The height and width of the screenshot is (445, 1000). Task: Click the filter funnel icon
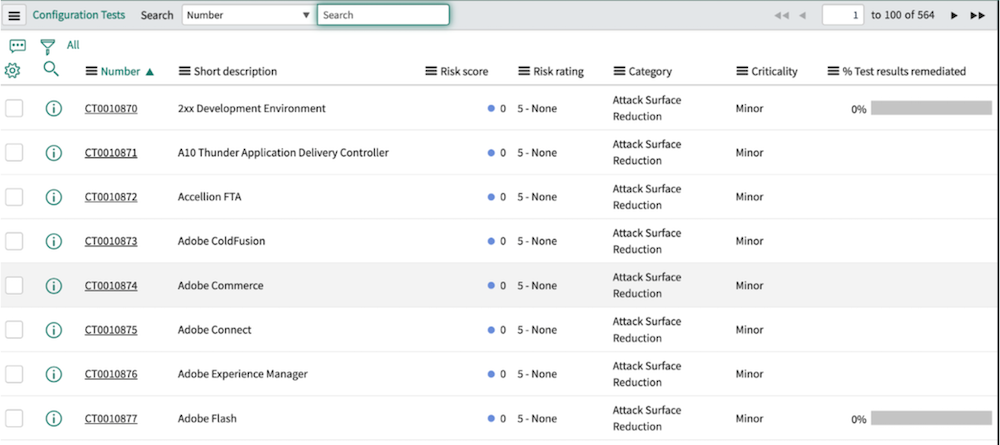pos(47,46)
